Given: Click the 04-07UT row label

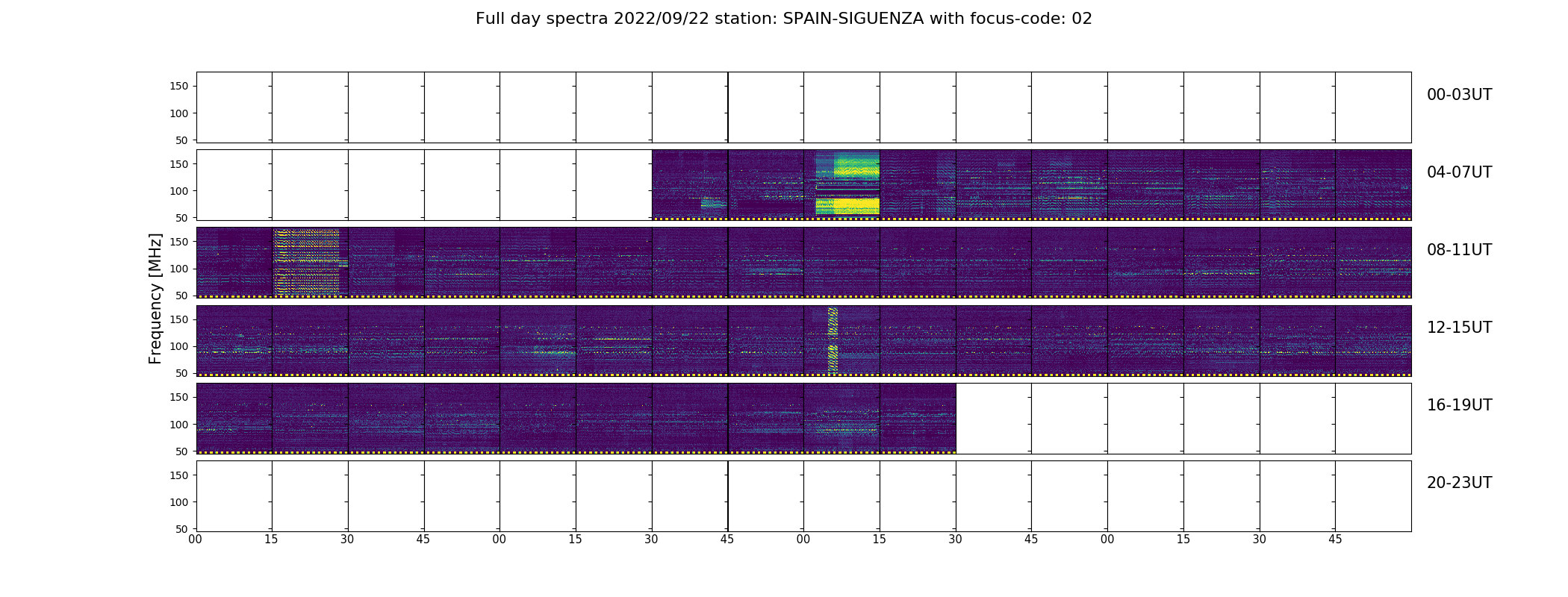Looking at the screenshot, I should pos(1459,172).
